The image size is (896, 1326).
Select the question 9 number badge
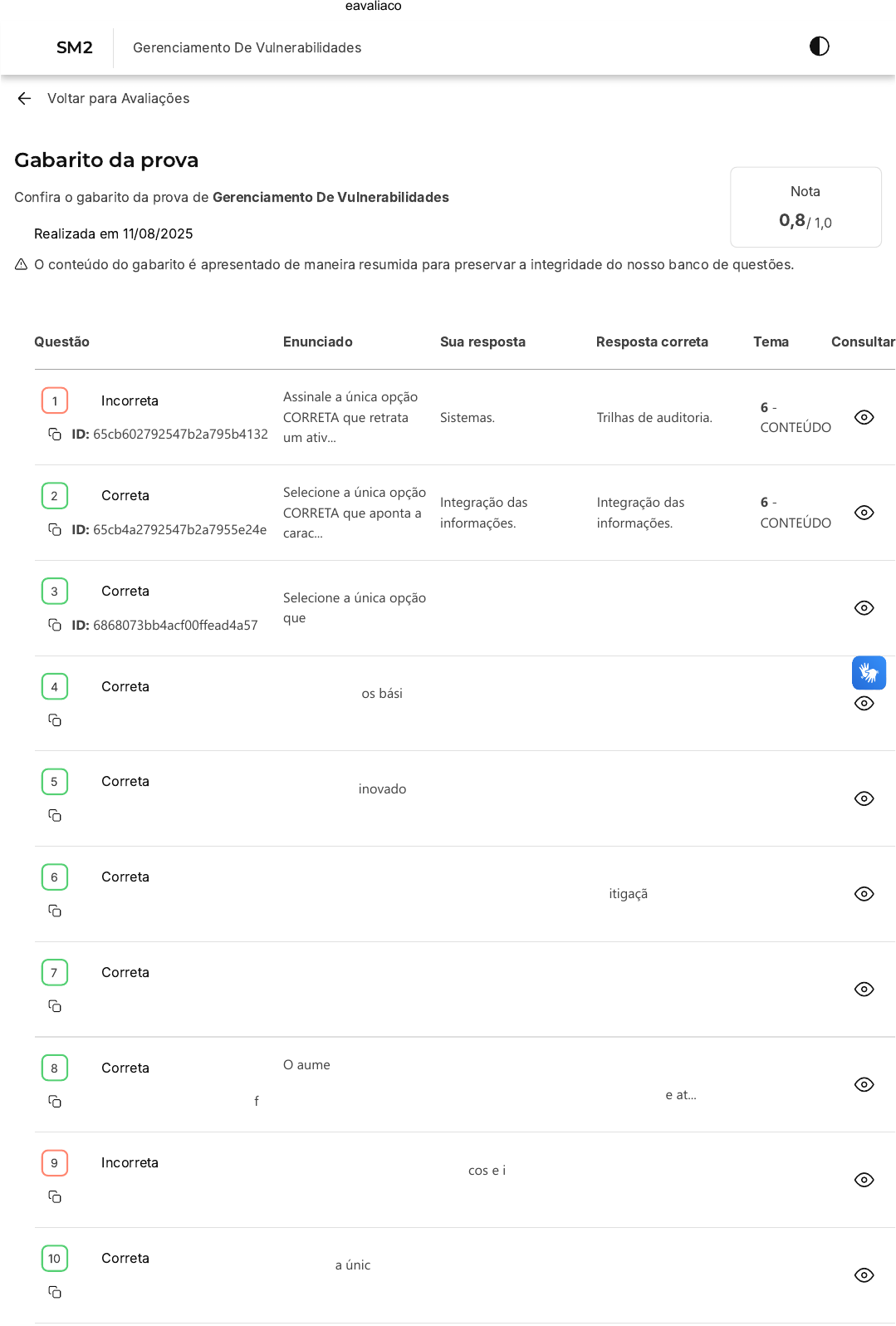[x=55, y=1163]
